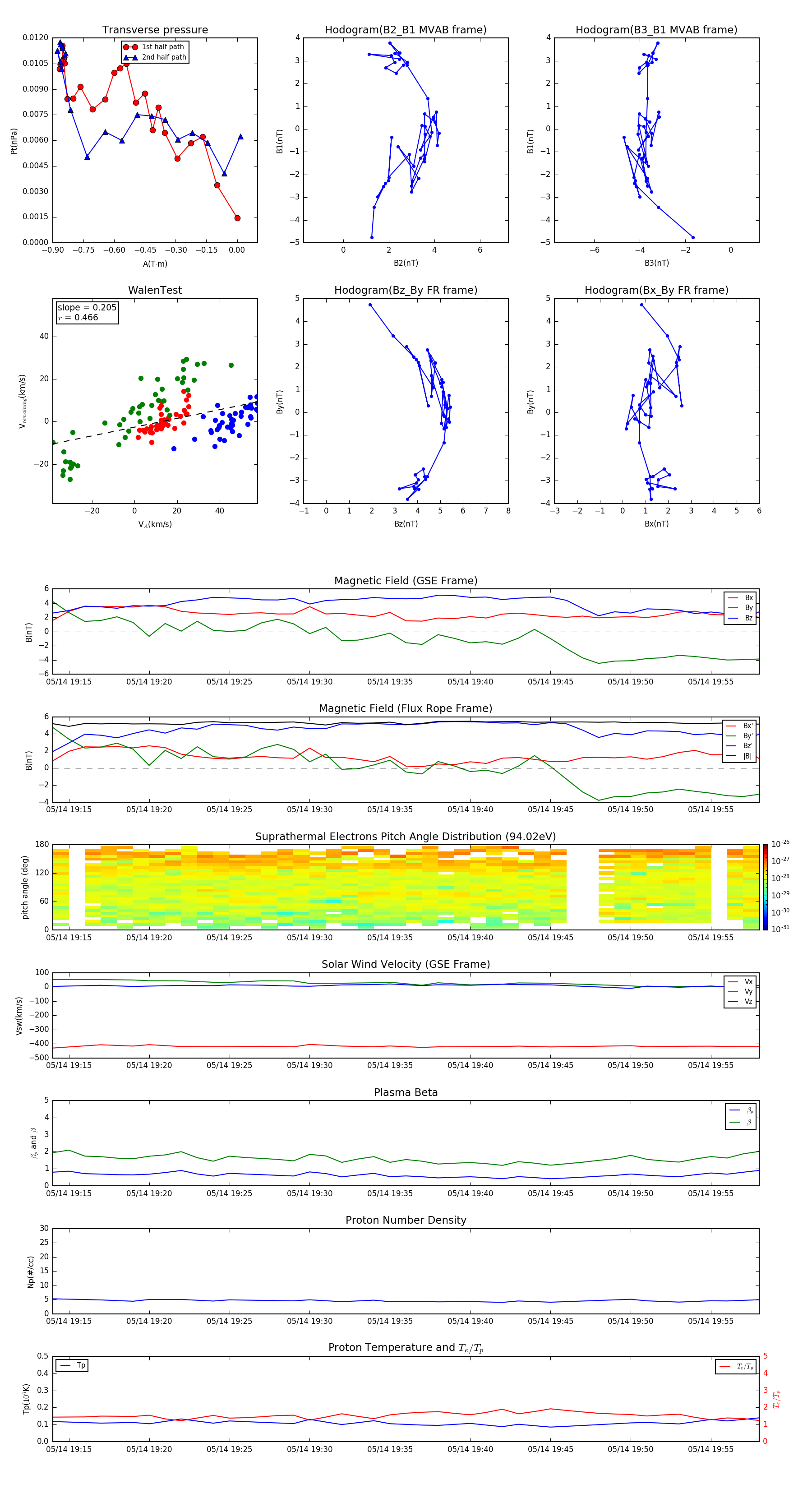
Task: Select Bz legend entry in GSE Frame panel
Action: click(741, 618)
